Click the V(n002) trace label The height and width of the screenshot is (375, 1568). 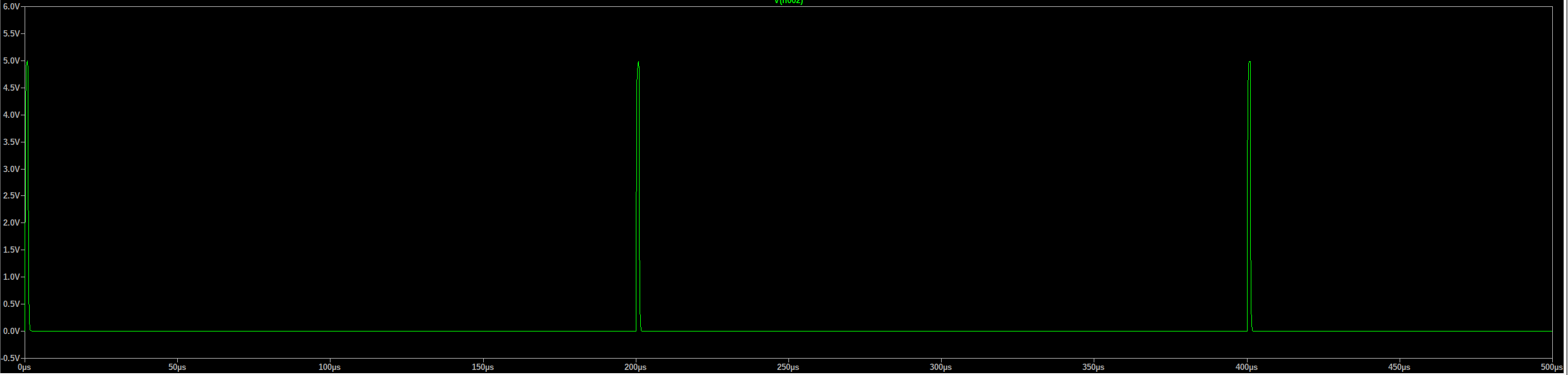pyautogui.click(x=788, y=3)
